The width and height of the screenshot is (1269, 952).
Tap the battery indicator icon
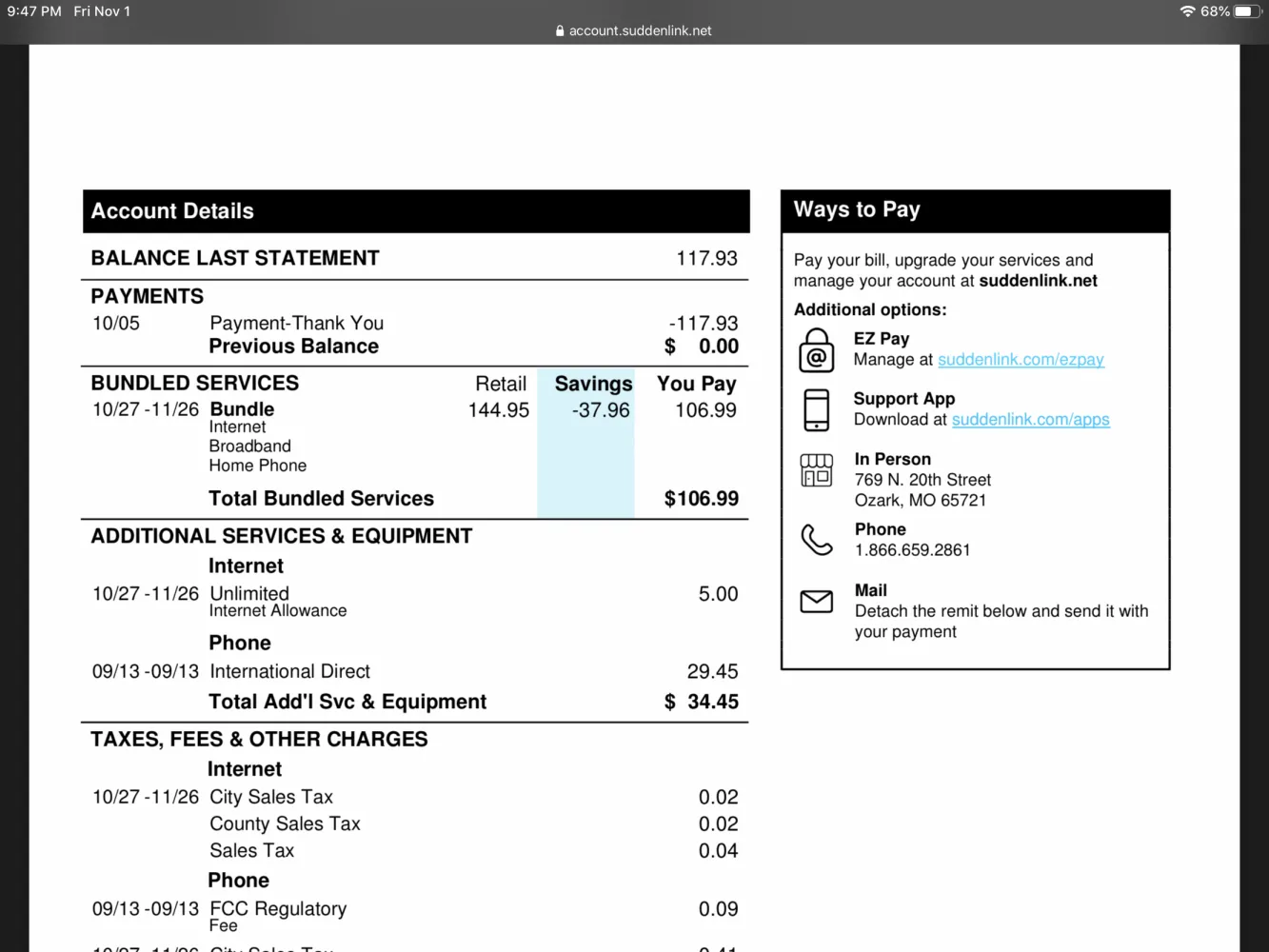coord(1248,11)
